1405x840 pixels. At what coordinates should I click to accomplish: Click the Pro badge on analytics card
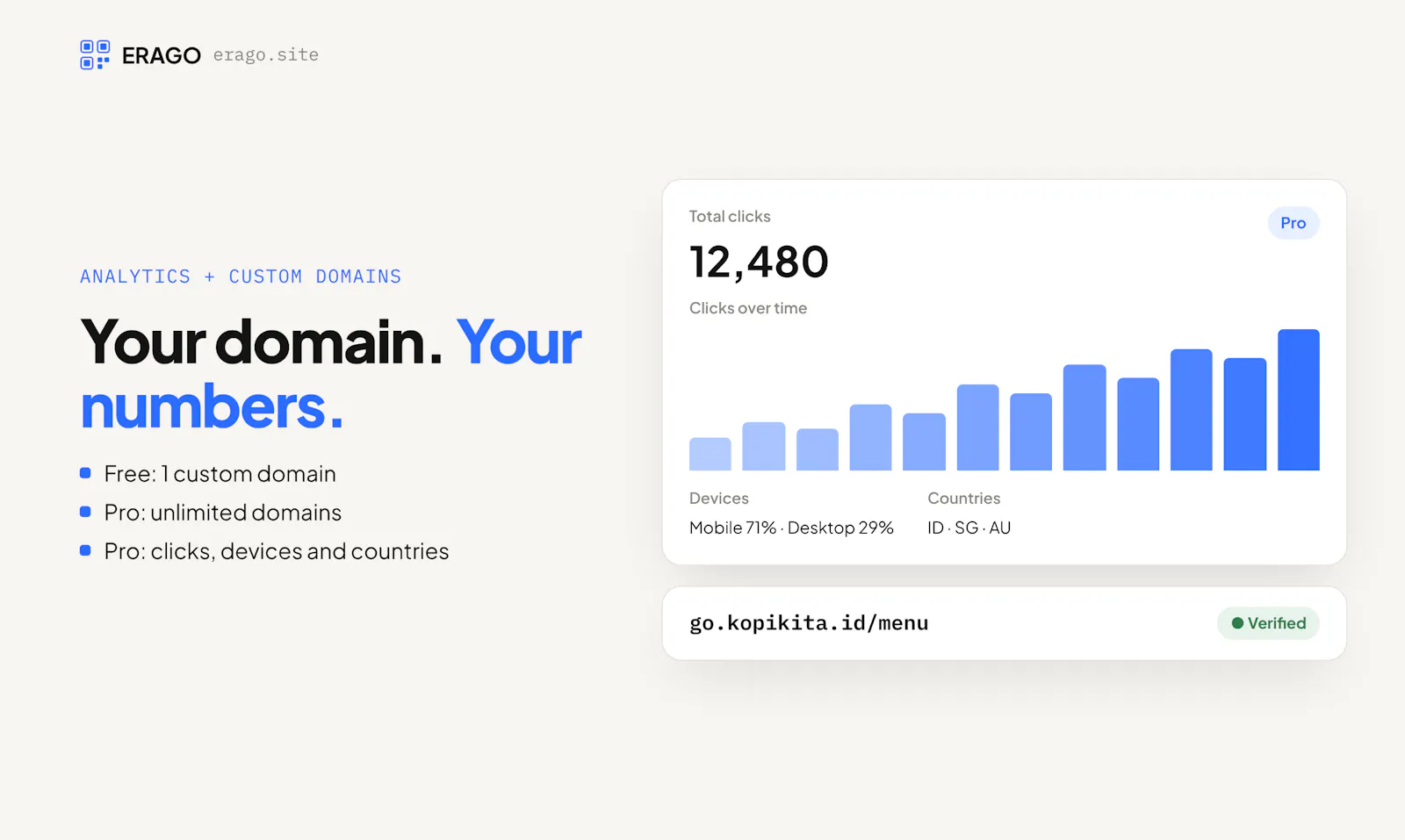click(x=1293, y=223)
